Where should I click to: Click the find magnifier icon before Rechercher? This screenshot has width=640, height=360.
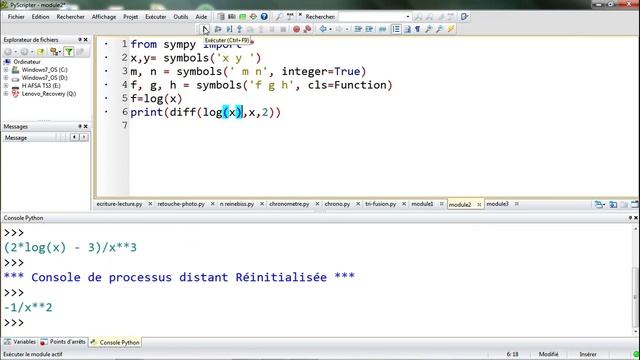click(279, 17)
